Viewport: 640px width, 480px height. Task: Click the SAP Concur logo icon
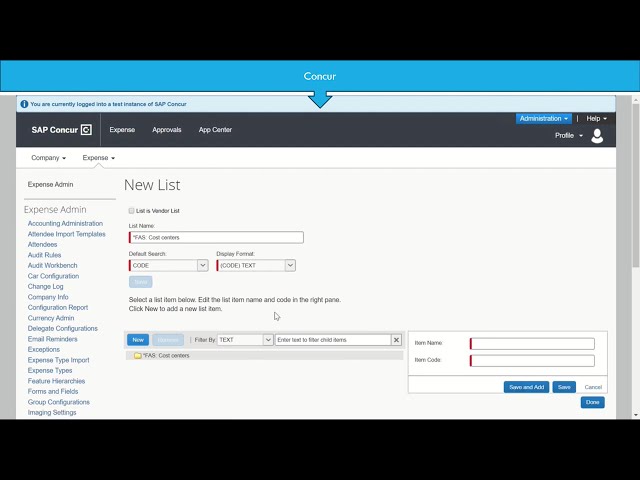(x=86, y=130)
